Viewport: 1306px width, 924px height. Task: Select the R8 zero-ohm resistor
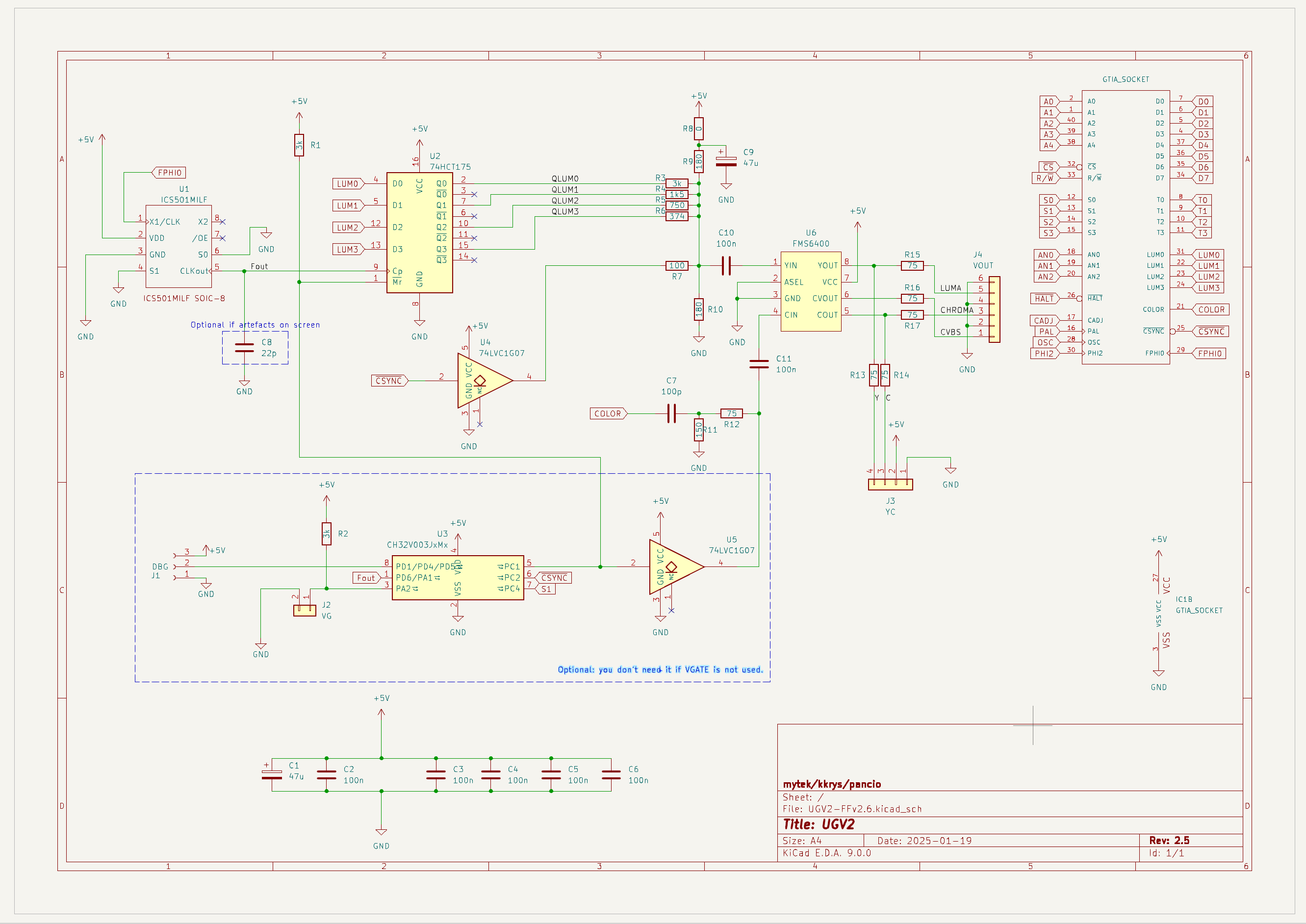[x=698, y=128]
